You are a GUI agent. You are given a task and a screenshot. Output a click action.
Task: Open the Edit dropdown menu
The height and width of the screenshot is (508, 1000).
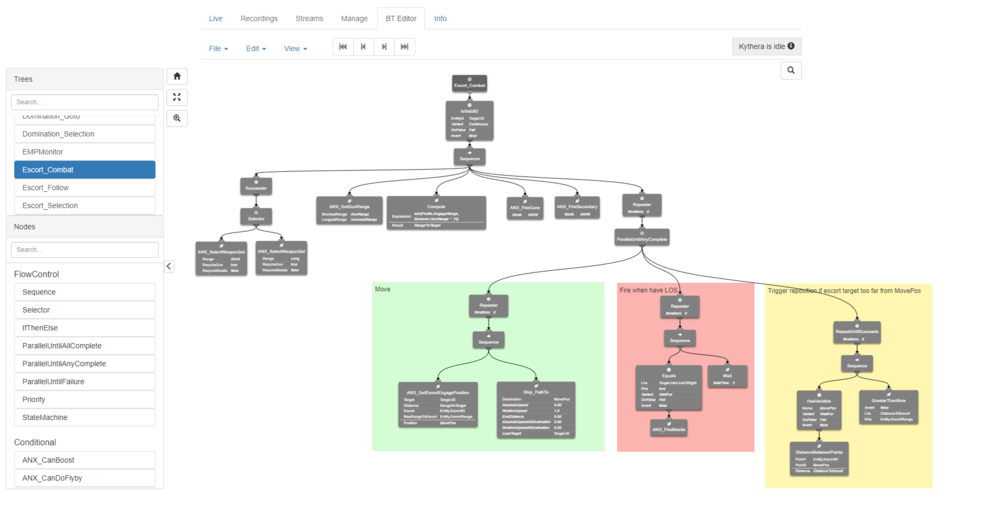point(256,48)
